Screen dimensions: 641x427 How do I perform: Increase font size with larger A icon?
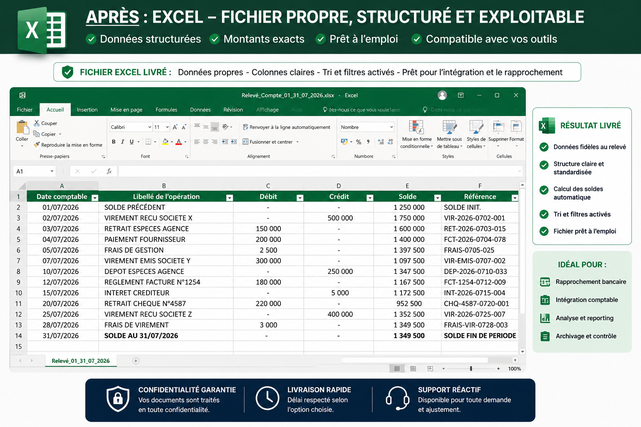click(x=175, y=127)
